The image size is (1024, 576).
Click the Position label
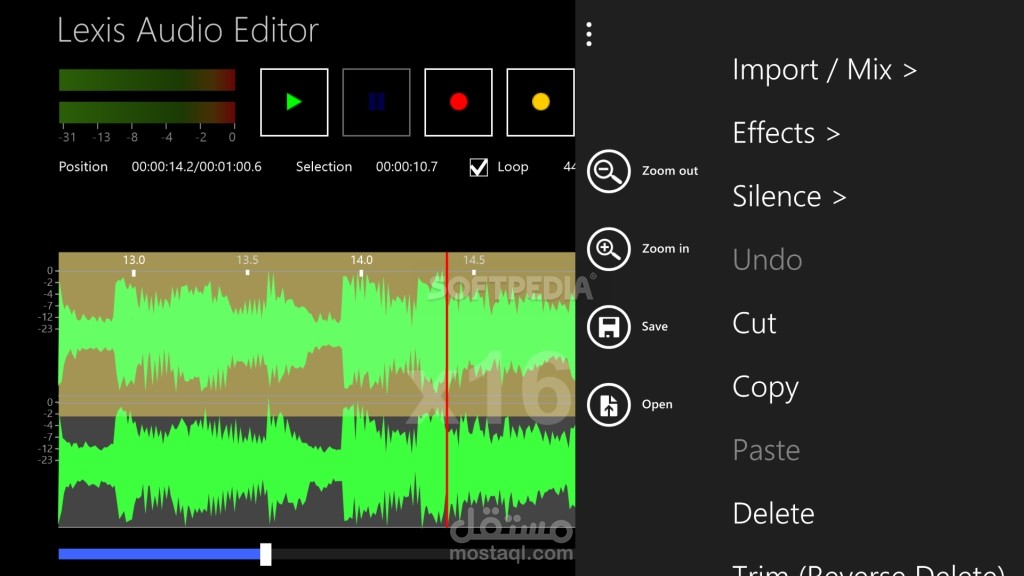pos(83,167)
